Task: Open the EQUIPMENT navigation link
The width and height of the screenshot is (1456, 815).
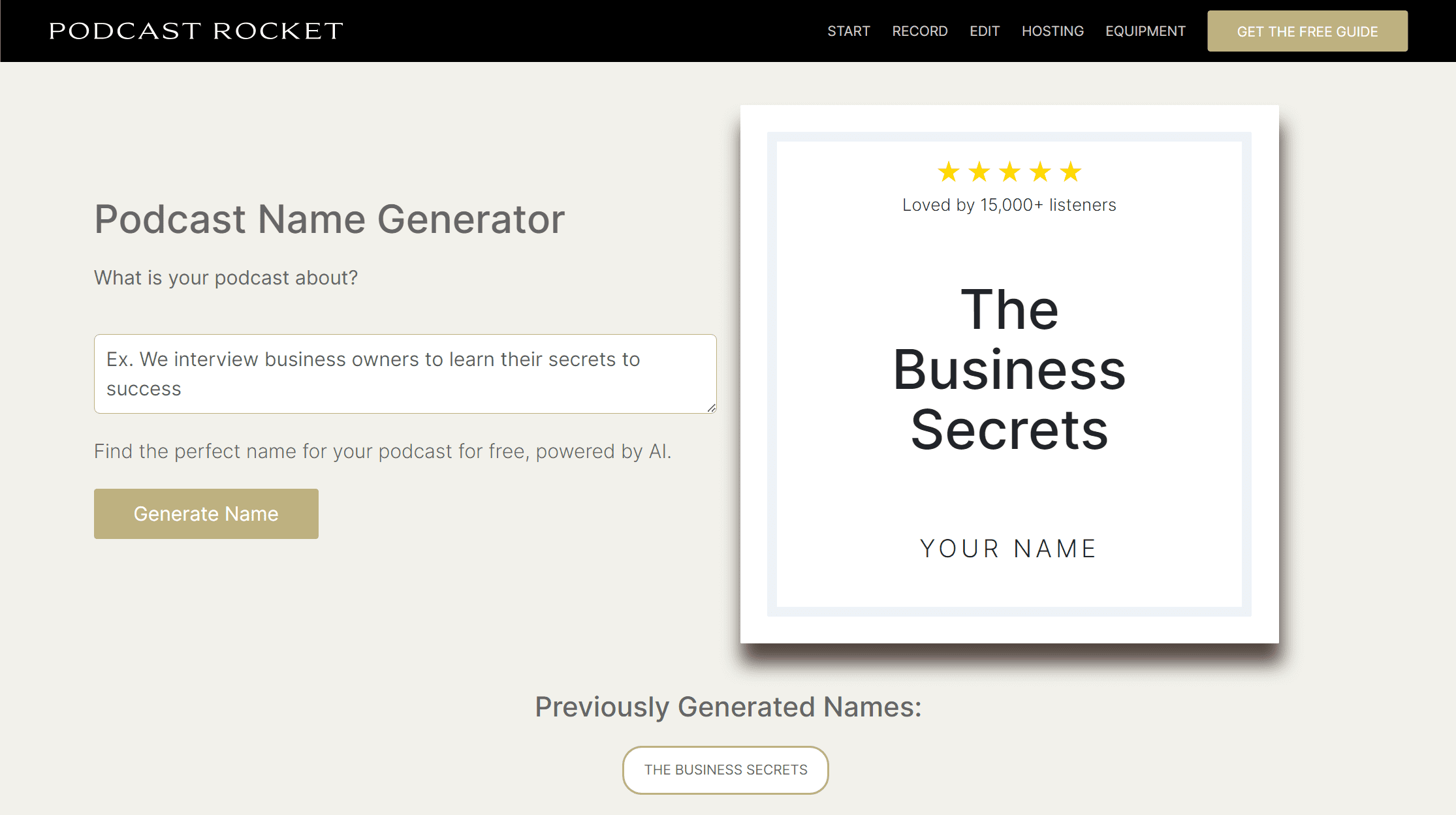Action: pos(1145,31)
